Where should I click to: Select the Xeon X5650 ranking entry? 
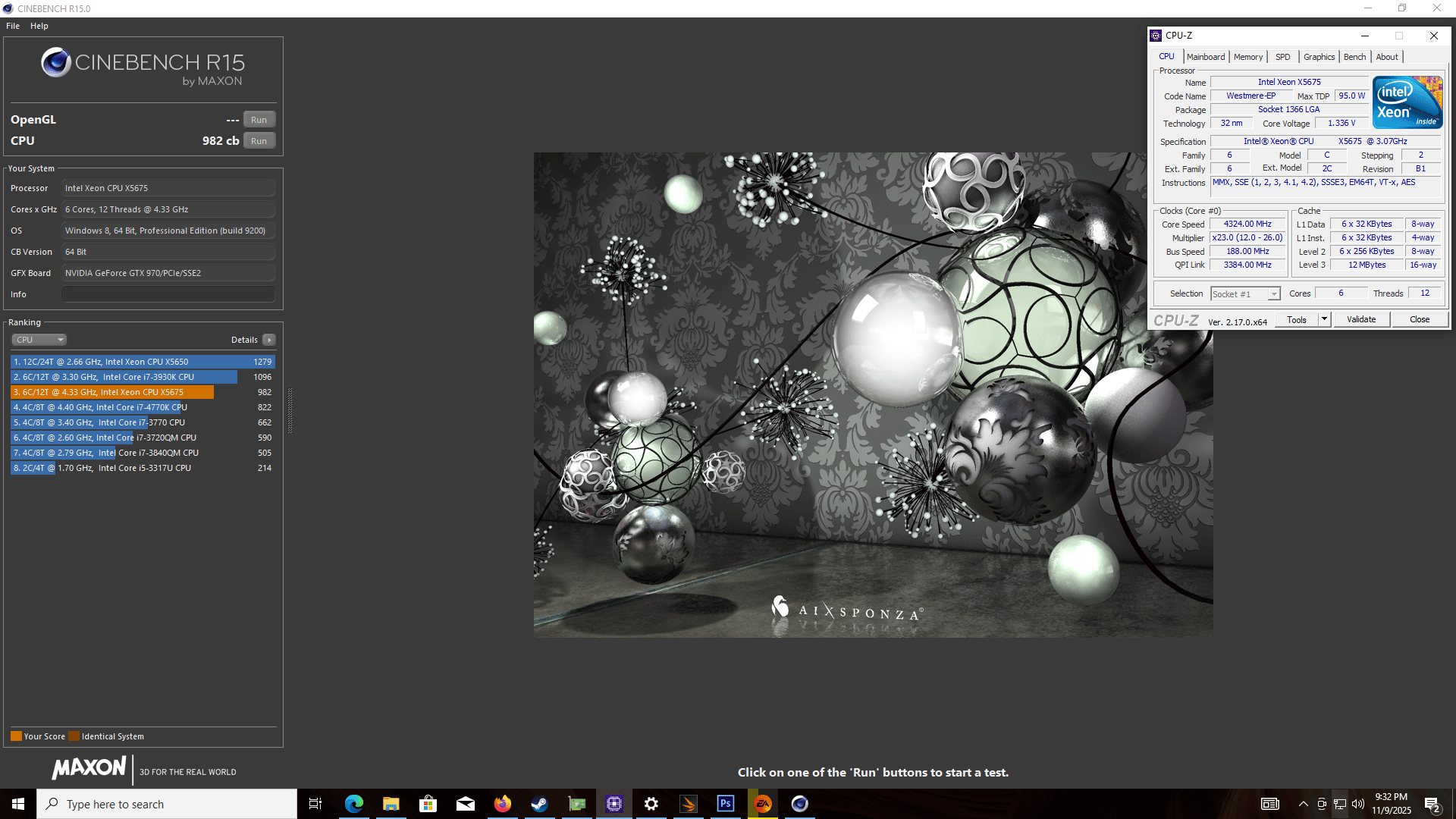click(143, 362)
